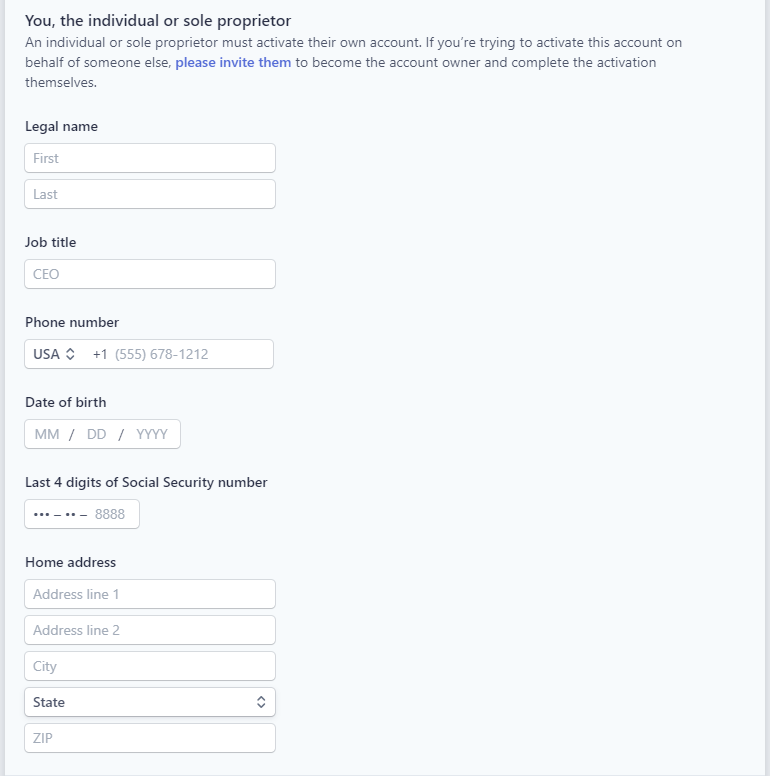Focus the YYYY year field
The height and width of the screenshot is (776, 770).
[152, 434]
